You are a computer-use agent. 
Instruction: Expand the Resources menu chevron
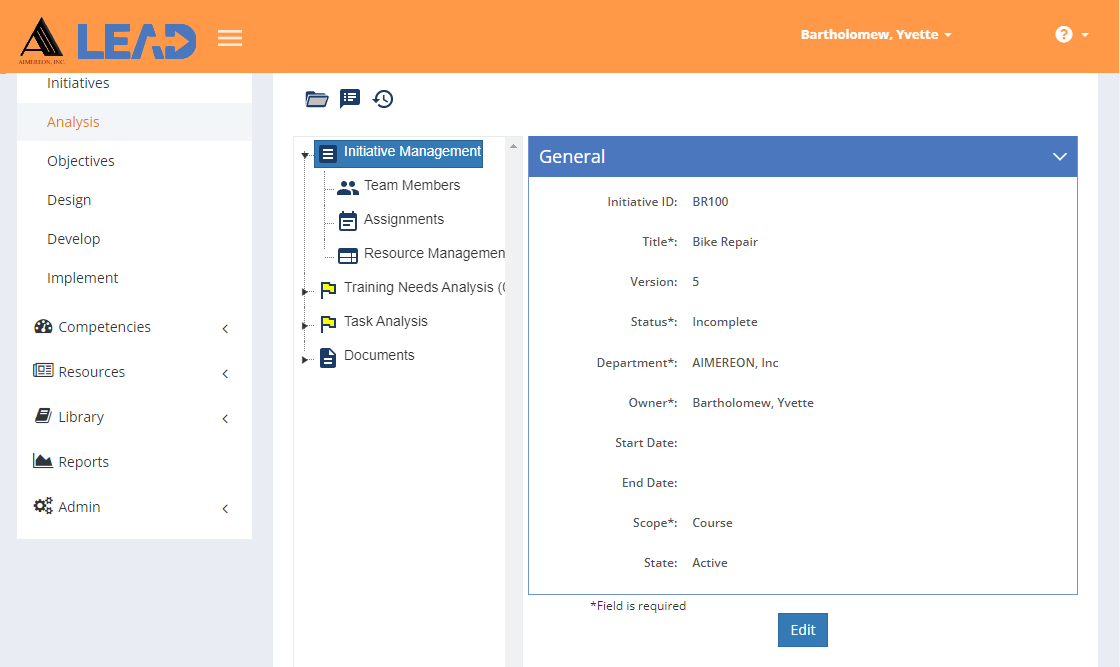(x=225, y=373)
